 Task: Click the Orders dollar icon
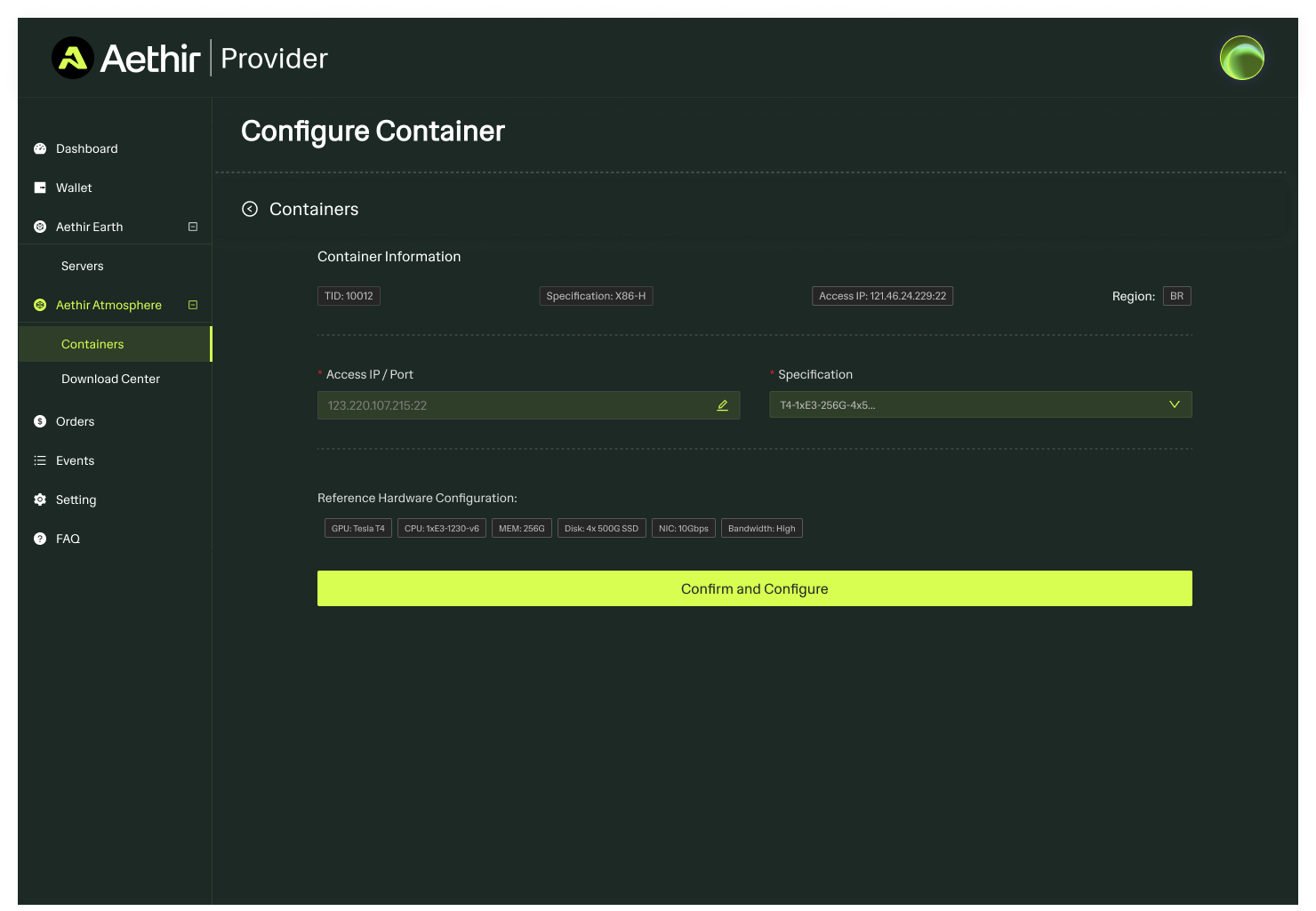(40, 421)
